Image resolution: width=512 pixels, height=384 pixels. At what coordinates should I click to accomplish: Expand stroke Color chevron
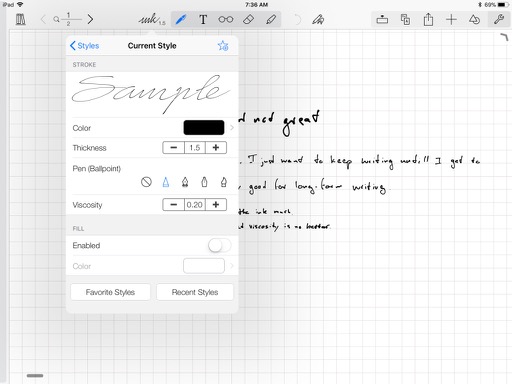coord(232,128)
